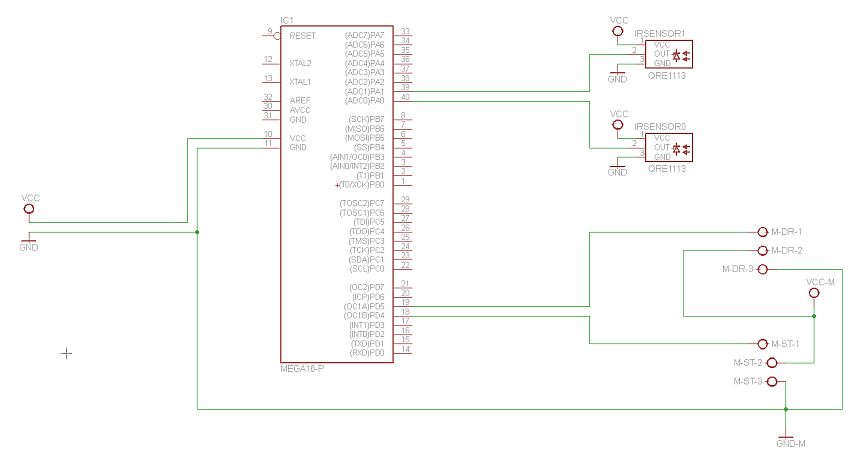Select IC1 pin 10 VCC label
The width and height of the screenshot is (866, 469).
tap(298, 138)
